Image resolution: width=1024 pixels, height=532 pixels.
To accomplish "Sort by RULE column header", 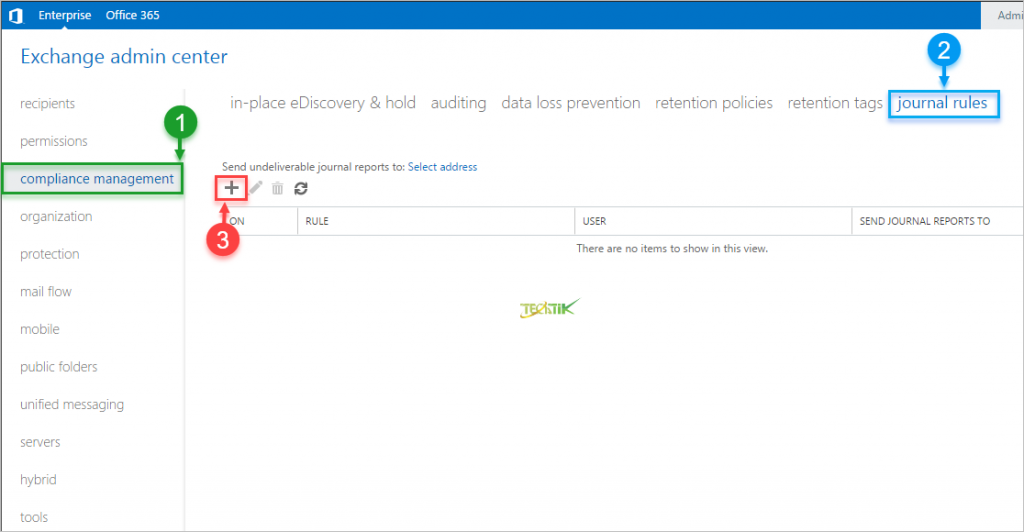I will coord(318,221).
